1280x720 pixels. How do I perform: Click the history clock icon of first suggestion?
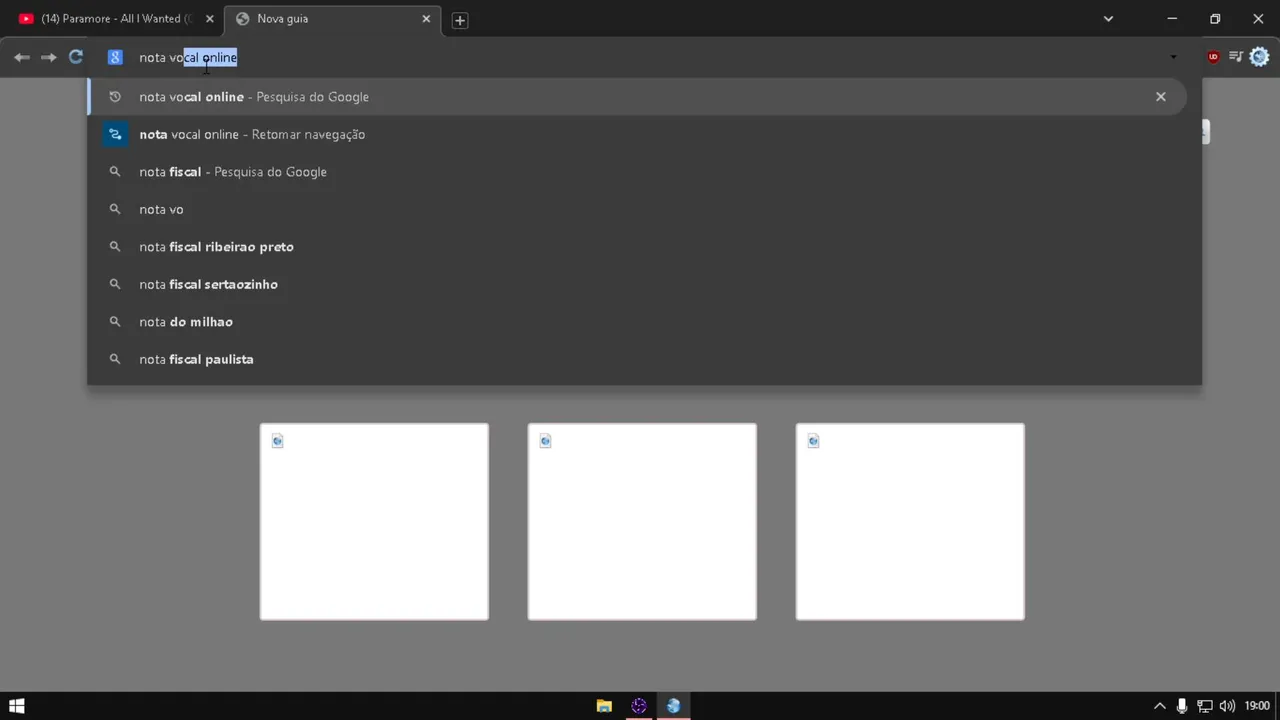pos(115,97)
